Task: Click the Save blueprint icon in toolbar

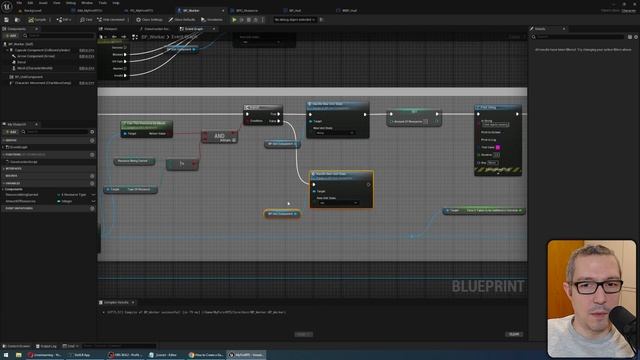Action: (x=7, y=20)
